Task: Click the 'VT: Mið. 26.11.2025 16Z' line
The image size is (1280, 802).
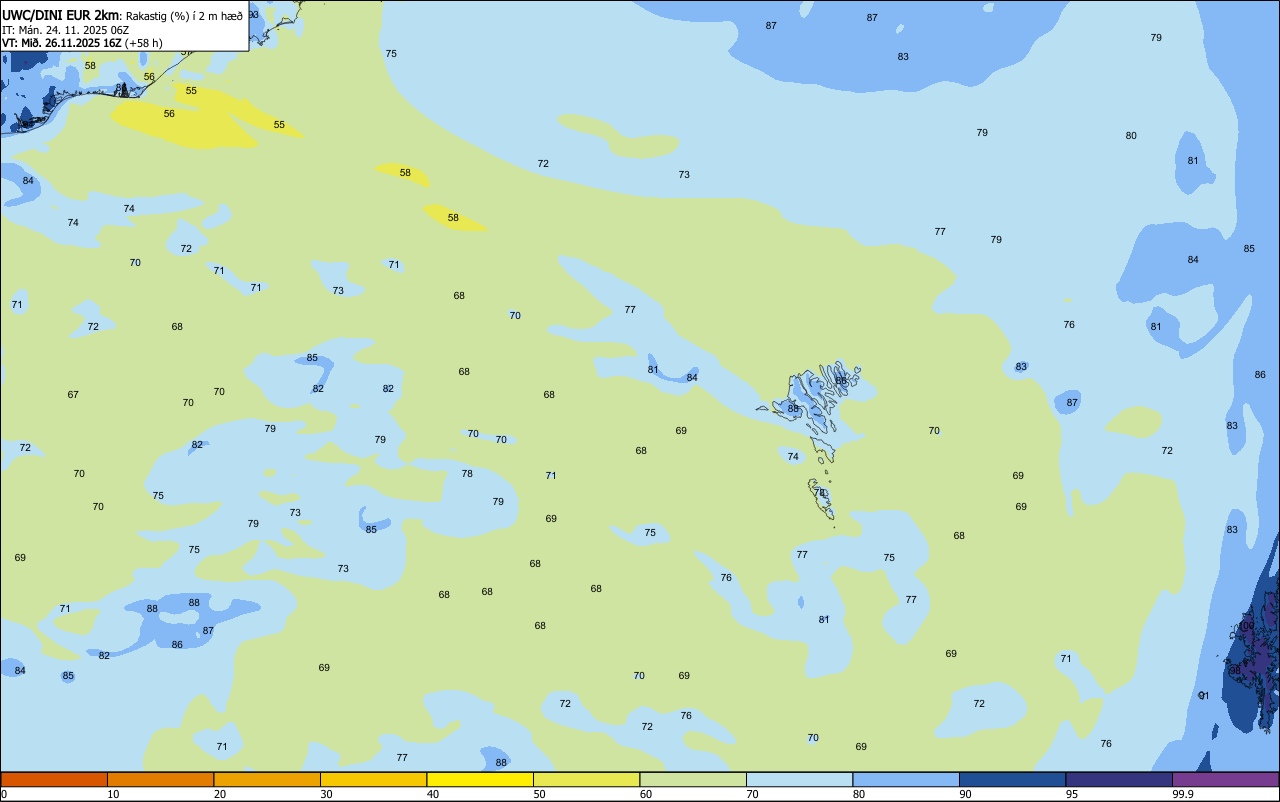Action: 62,43
